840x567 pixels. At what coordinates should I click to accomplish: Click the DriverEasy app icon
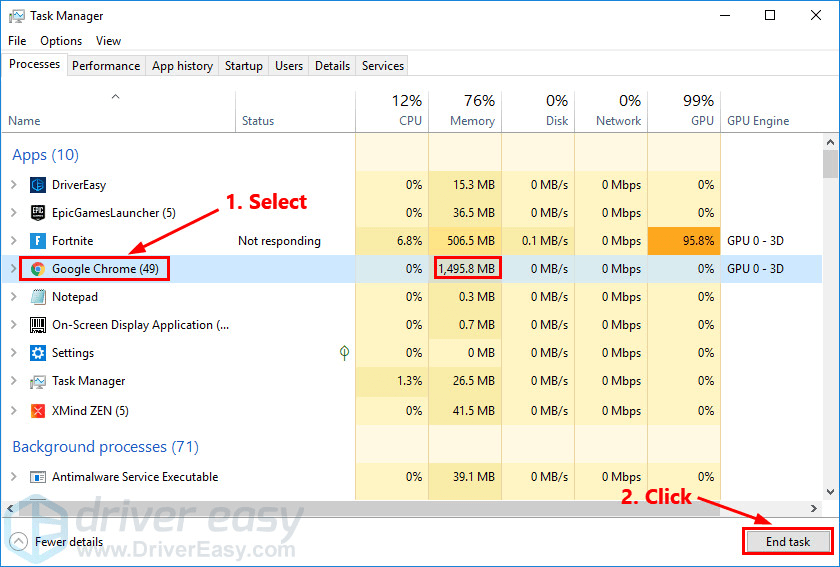pos(38,185)
